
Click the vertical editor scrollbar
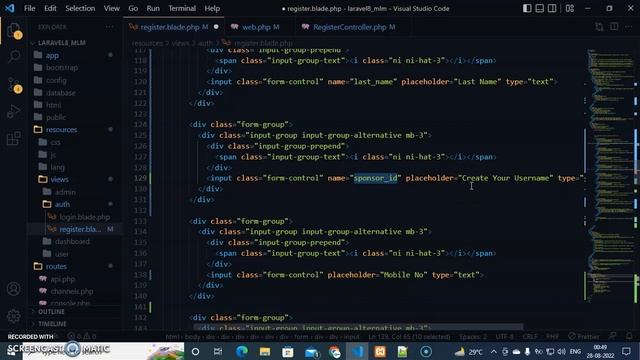tap(636, 188)
